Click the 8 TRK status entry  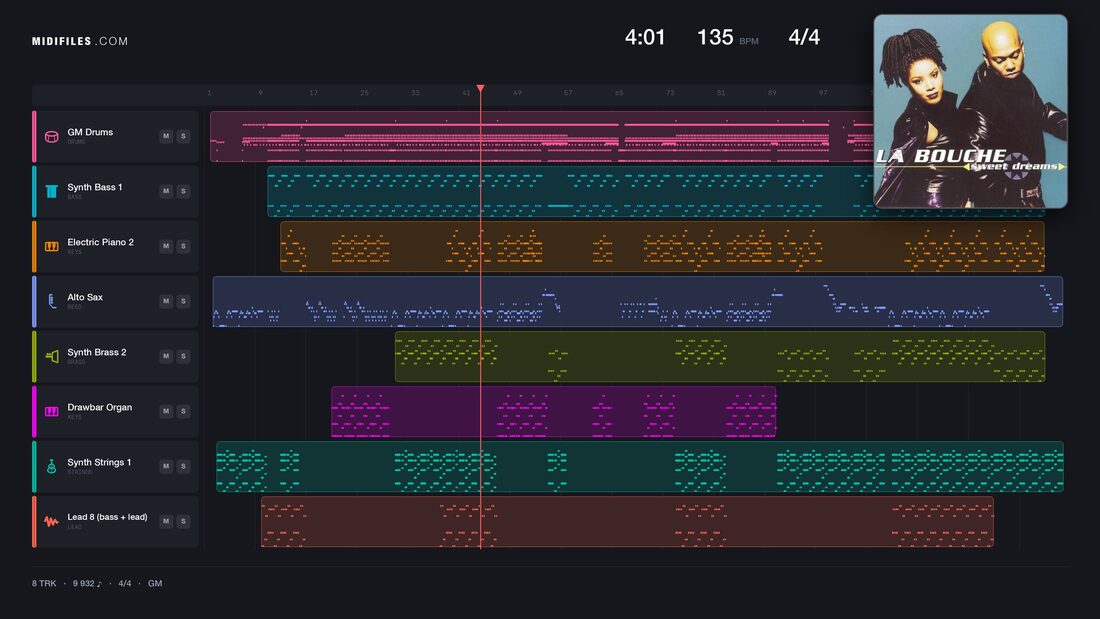43,583
